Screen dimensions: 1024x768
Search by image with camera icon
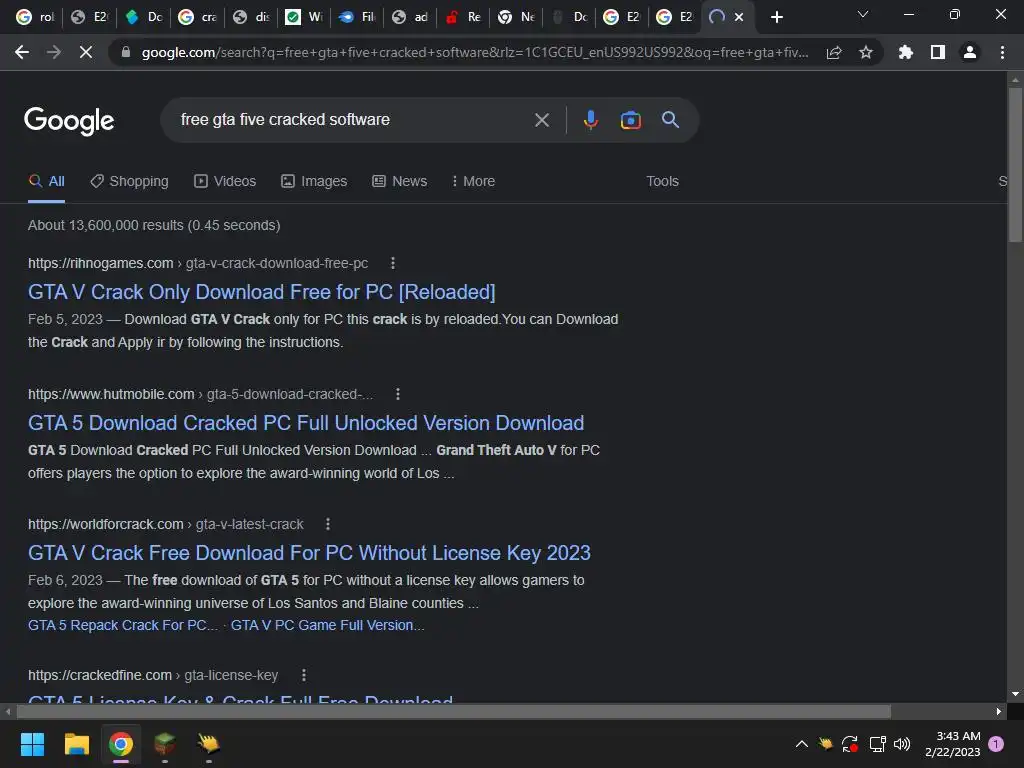(x=630, y=120)
